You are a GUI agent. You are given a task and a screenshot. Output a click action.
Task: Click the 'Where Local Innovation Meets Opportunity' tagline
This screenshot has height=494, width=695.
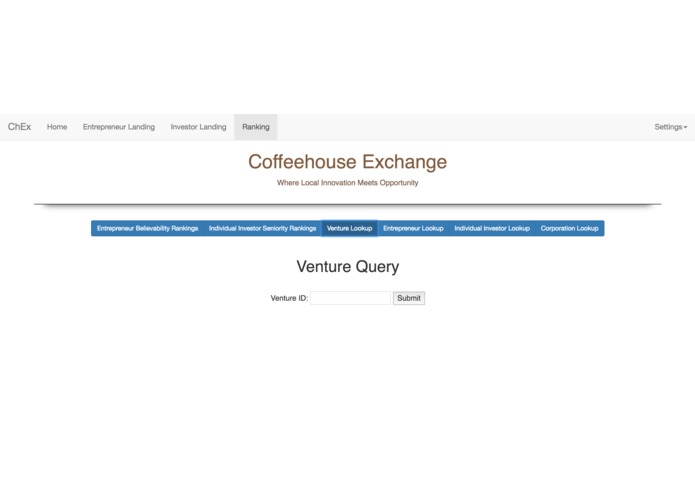348,183
